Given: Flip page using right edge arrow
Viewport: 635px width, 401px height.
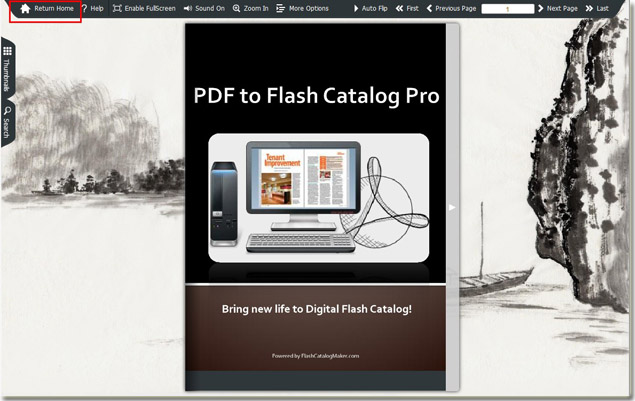Looking at the screenshot, I should click(x=452, y=207).
